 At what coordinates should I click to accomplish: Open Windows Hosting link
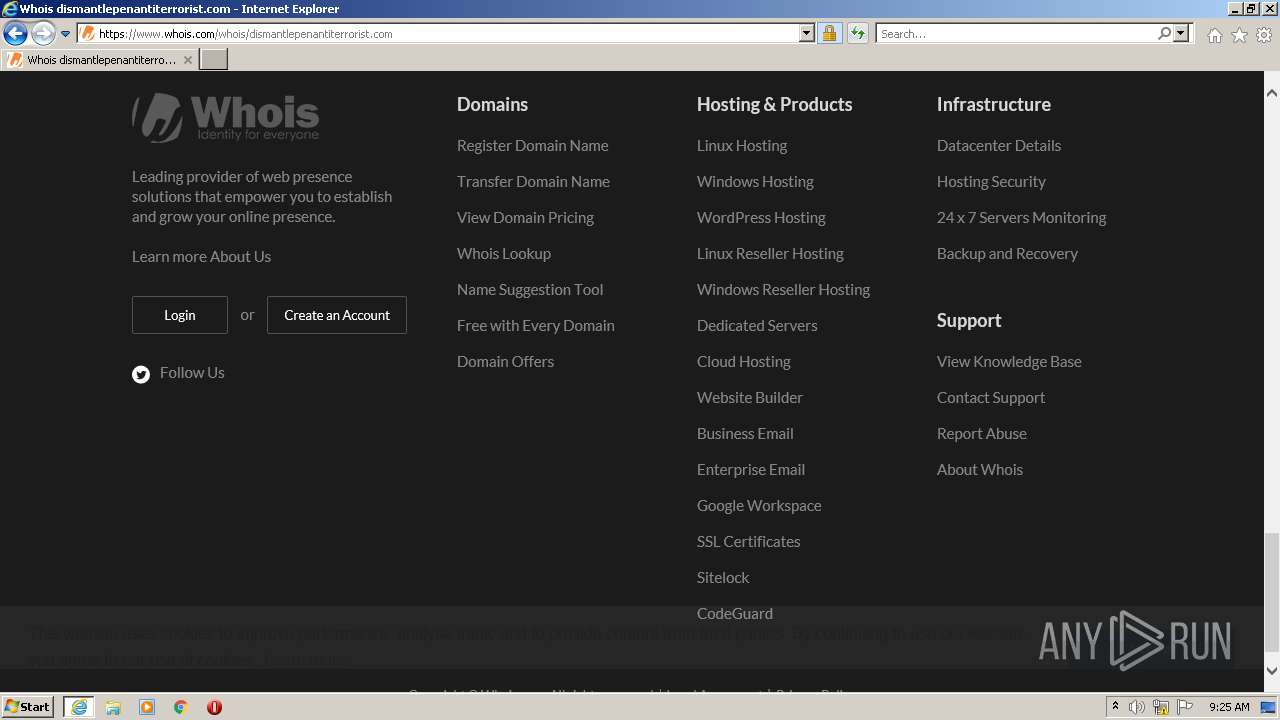coord(755,181)
